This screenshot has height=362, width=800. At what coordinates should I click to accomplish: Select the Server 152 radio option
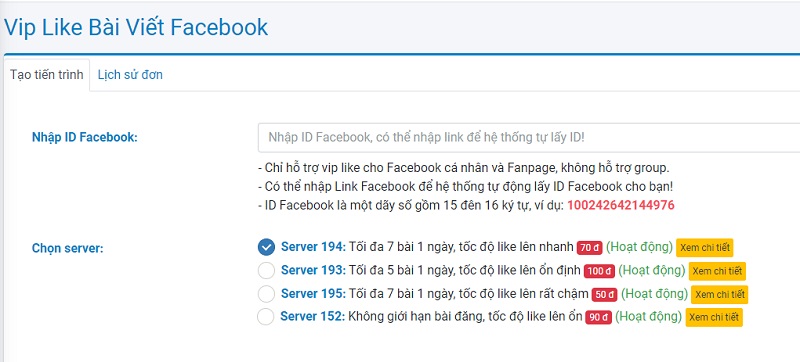(266, 317)
